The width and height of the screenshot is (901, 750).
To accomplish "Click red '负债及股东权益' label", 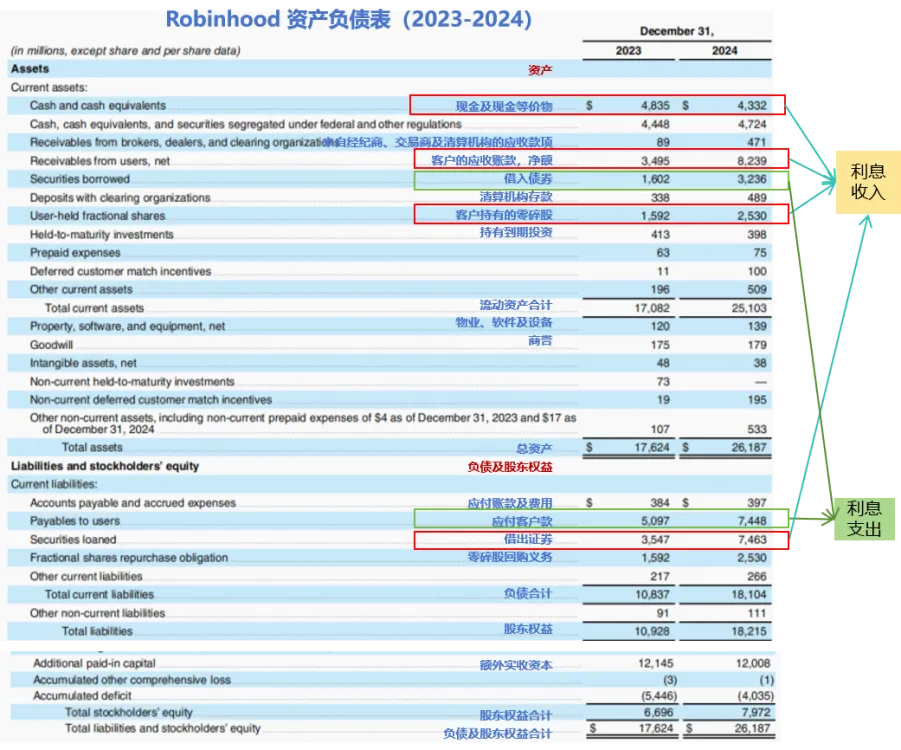I will [x=510, y=467].
